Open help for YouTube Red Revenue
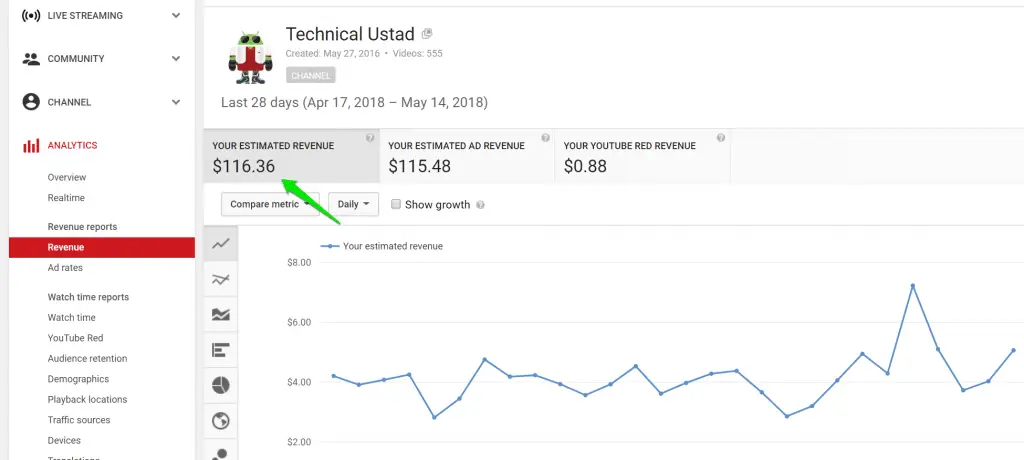The image size is (1024, 460). [x=720, y=138]
